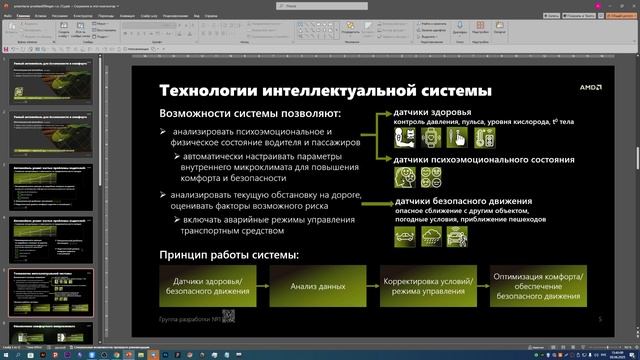This screenshot has height=360, width=640.
Task: Click the title bar search box
Action: point(322,6)
